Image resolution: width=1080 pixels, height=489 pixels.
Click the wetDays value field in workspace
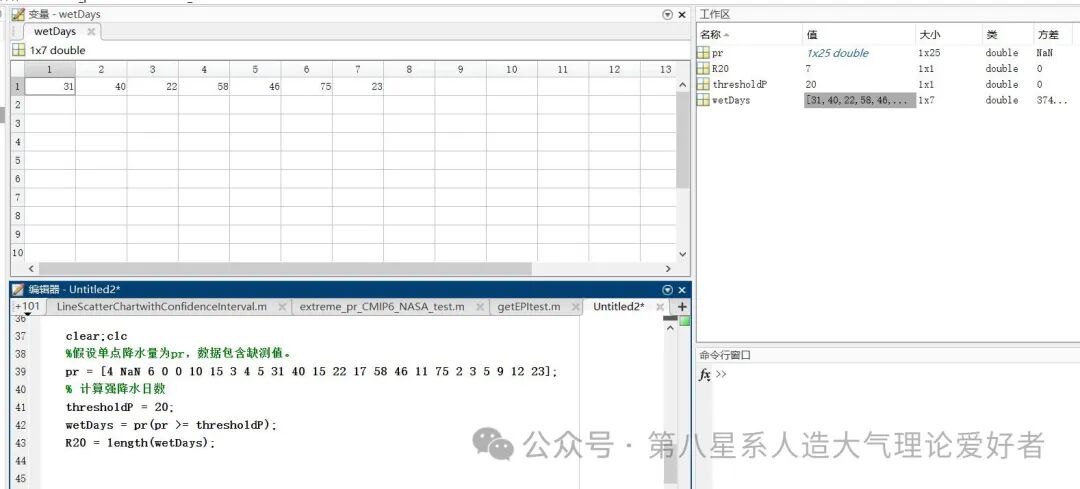(x=860, y=101)
